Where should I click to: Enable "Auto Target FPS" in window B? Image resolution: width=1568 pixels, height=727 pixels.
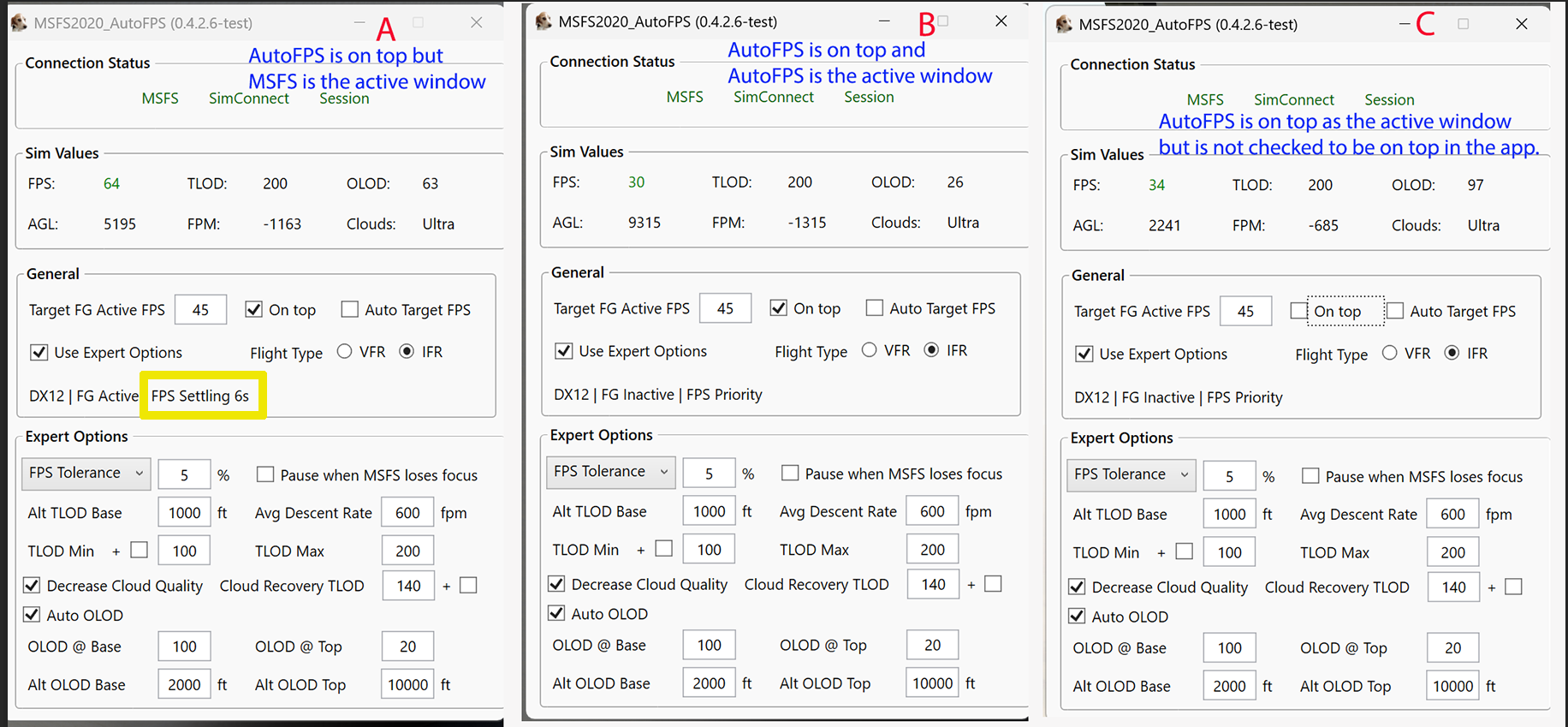pos(874,308)
